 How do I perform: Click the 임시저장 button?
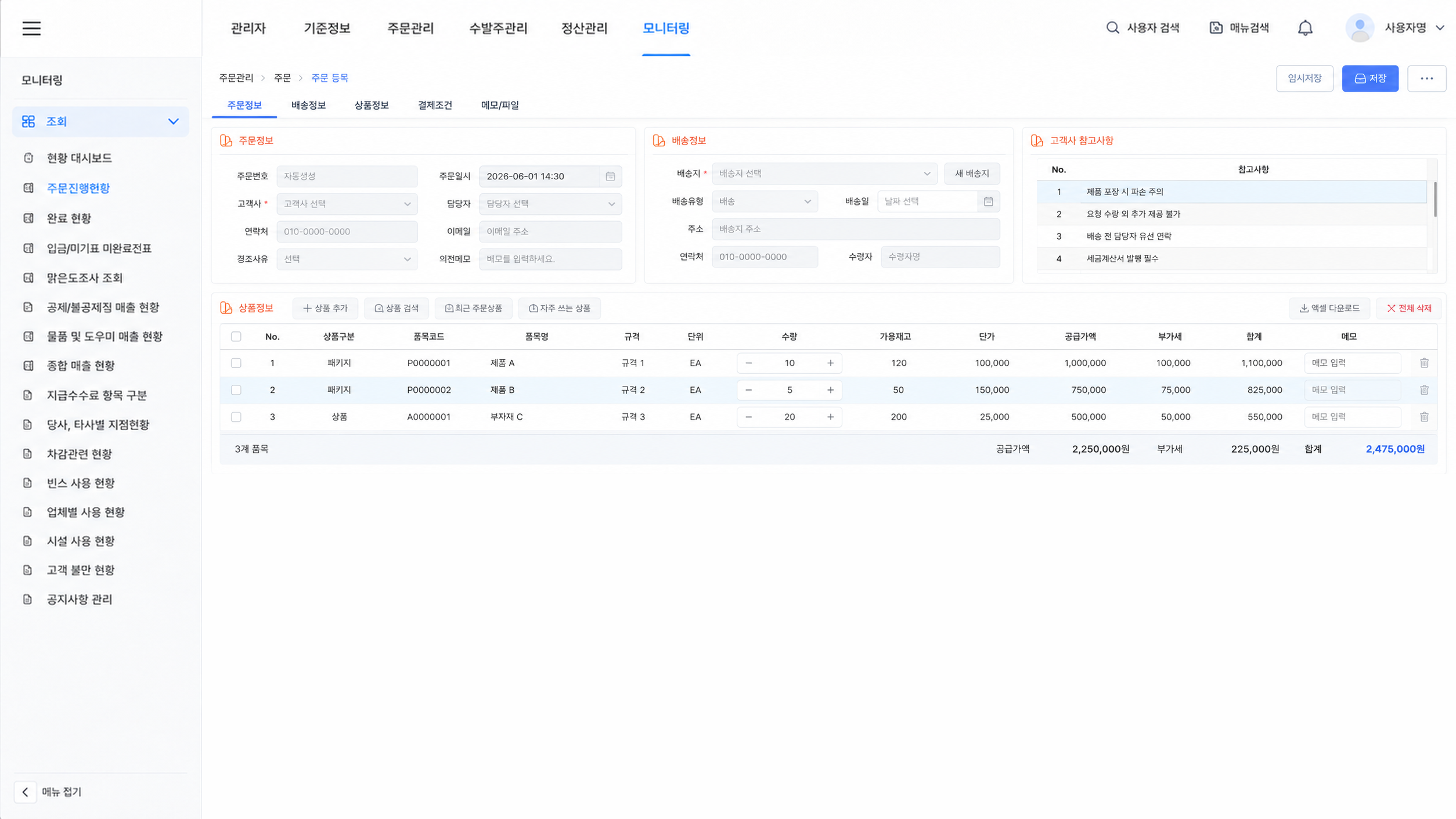[x=1304, y=78]
